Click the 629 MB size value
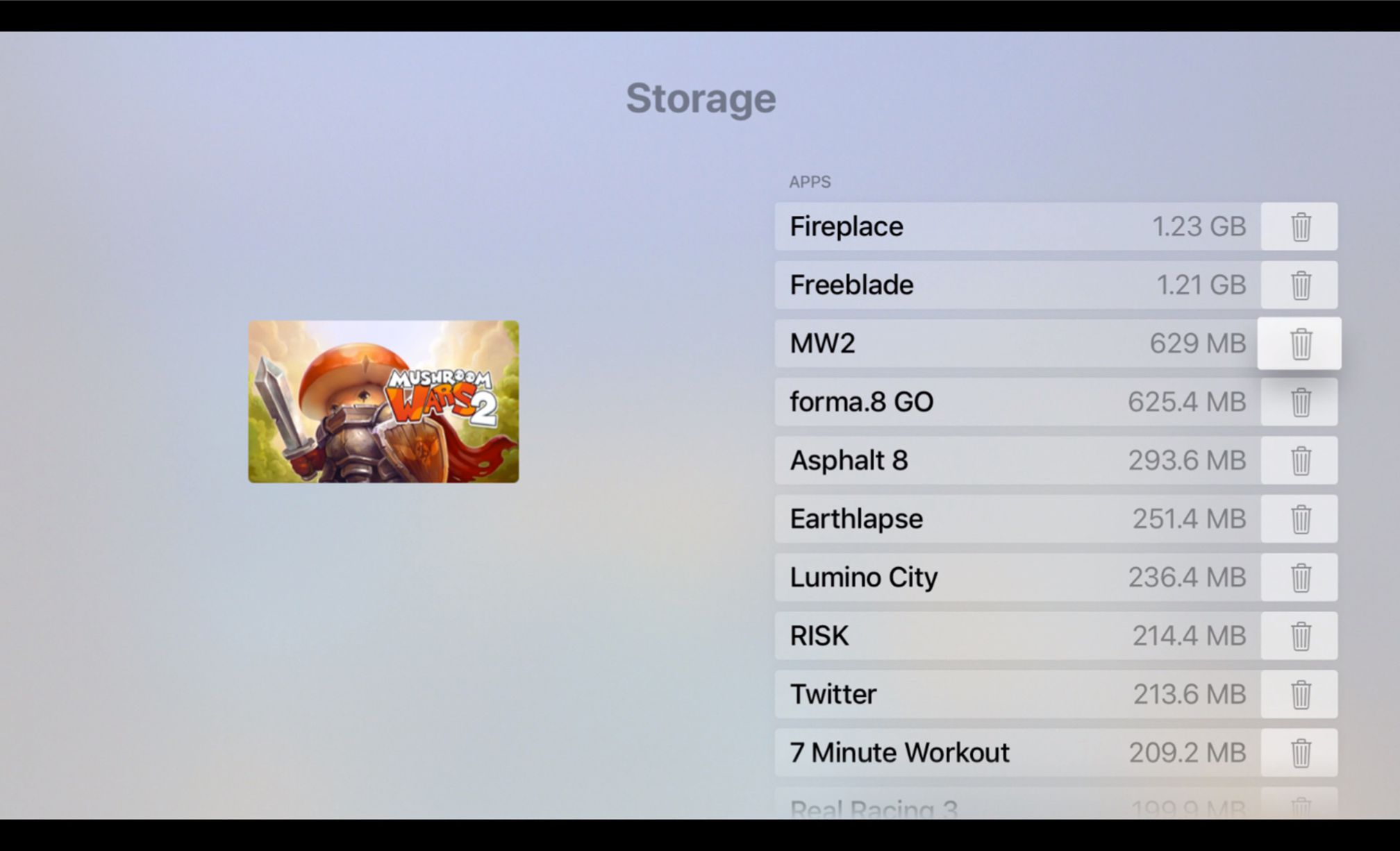The height and width of the screenshot is (851, 1400). pos(1198,344)
